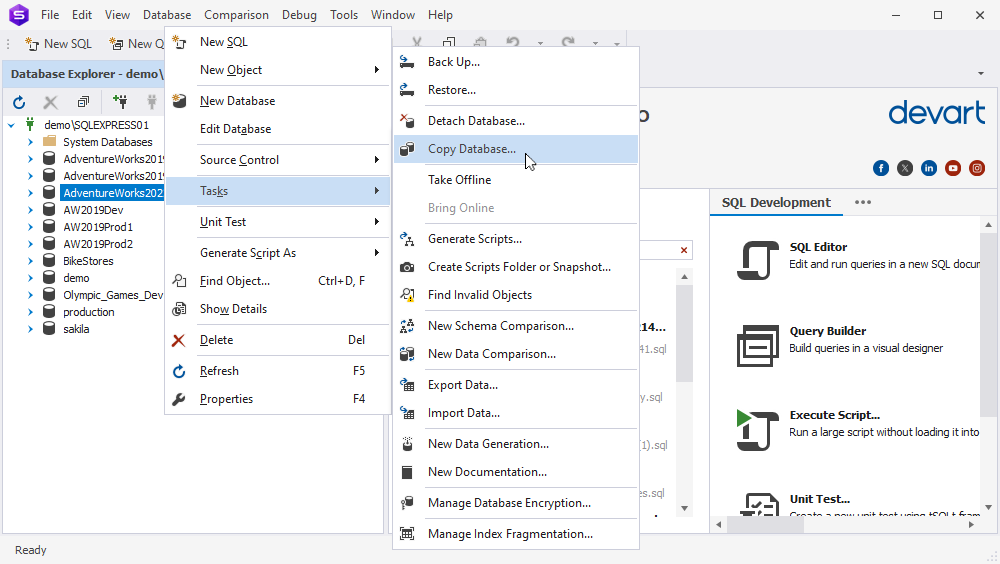Click the Execute Script icon on start page
The height and width of the screenshot is (564, 1000).
758,431
